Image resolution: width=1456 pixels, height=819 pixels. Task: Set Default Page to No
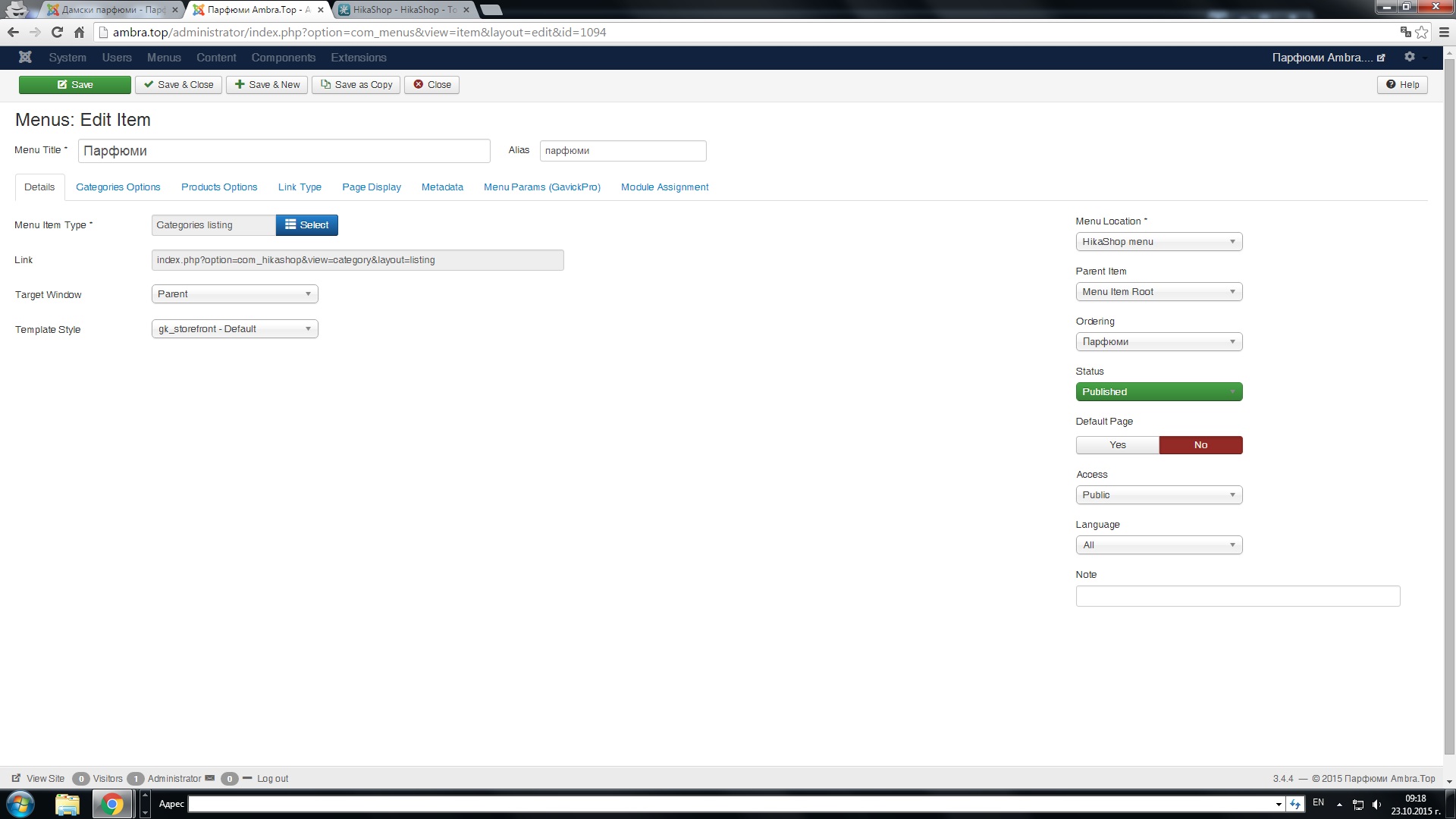click(1201, 445)
